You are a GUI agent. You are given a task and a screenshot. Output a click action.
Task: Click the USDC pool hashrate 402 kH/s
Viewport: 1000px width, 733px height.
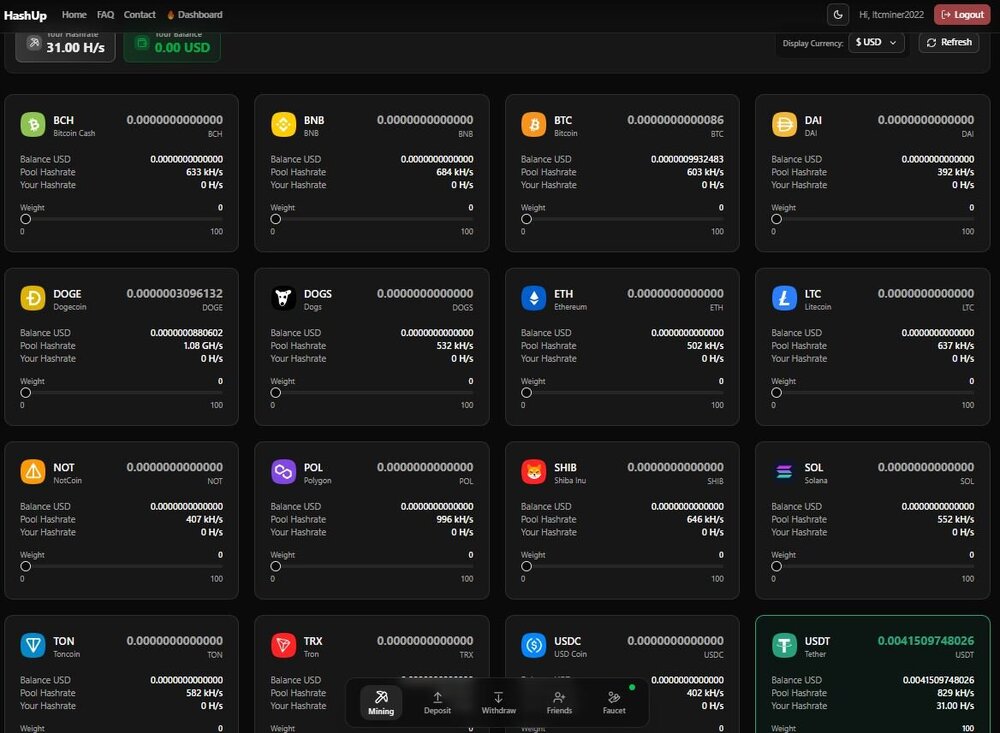point(705,693)
